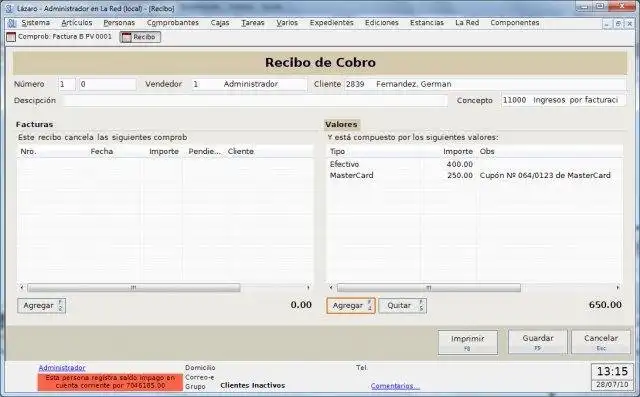Open the Ediciones menu
Image resolution: width=640 pixels, height=397 pixels.
[x=382, y=23]
